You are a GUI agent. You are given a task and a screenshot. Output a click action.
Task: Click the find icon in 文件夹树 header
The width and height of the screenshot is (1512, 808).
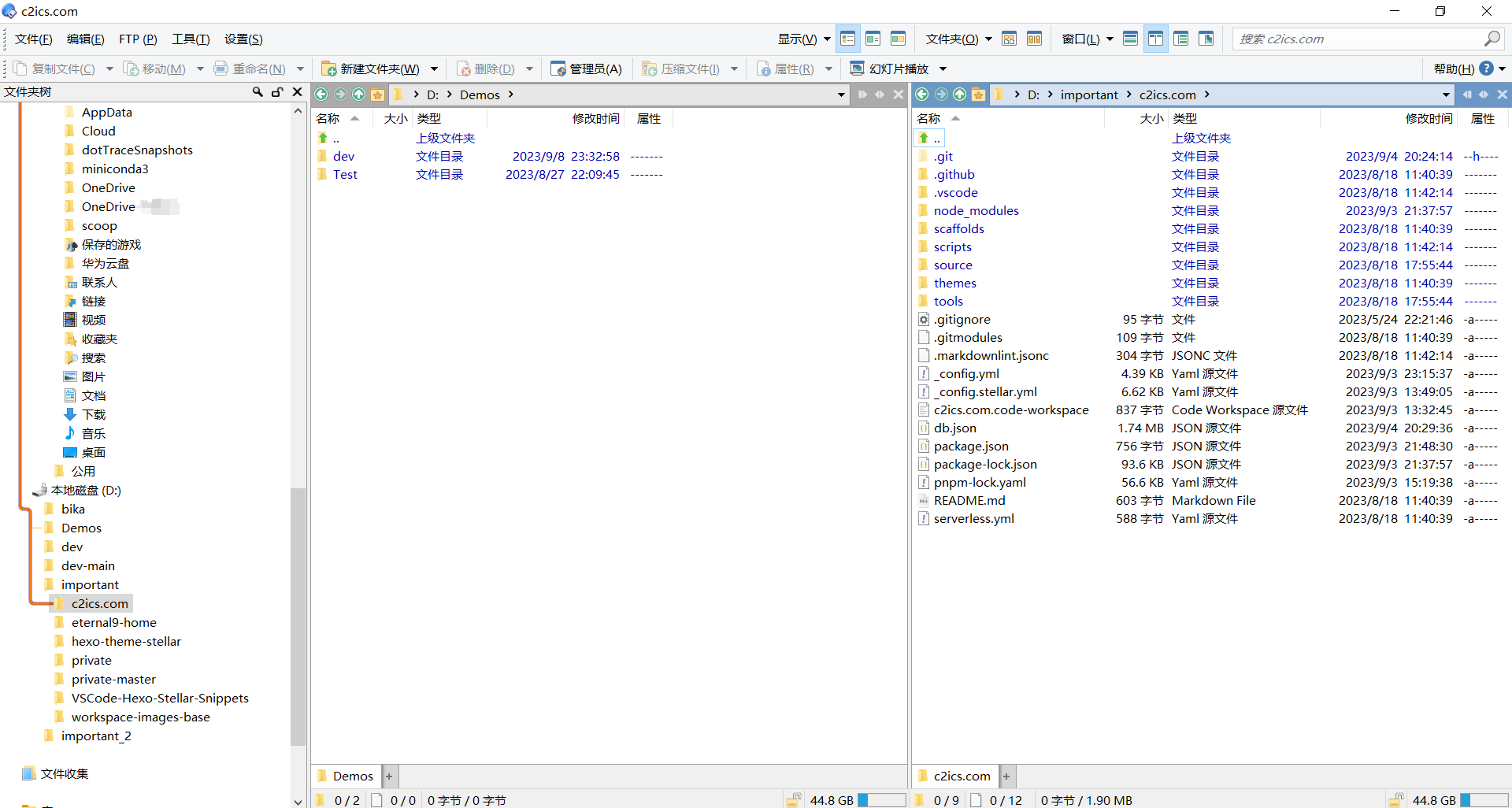(258, 92)
